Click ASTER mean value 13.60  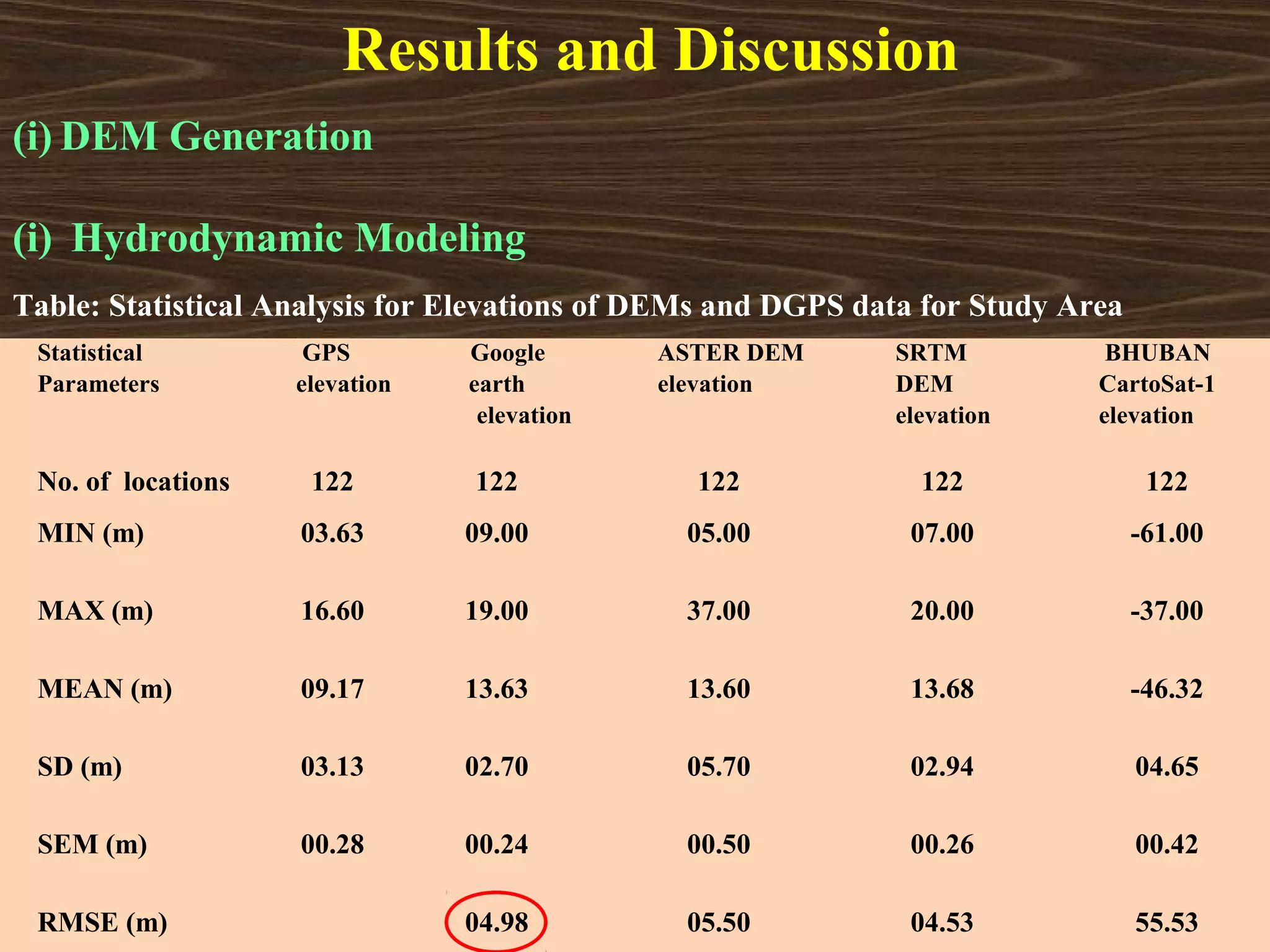719,690
